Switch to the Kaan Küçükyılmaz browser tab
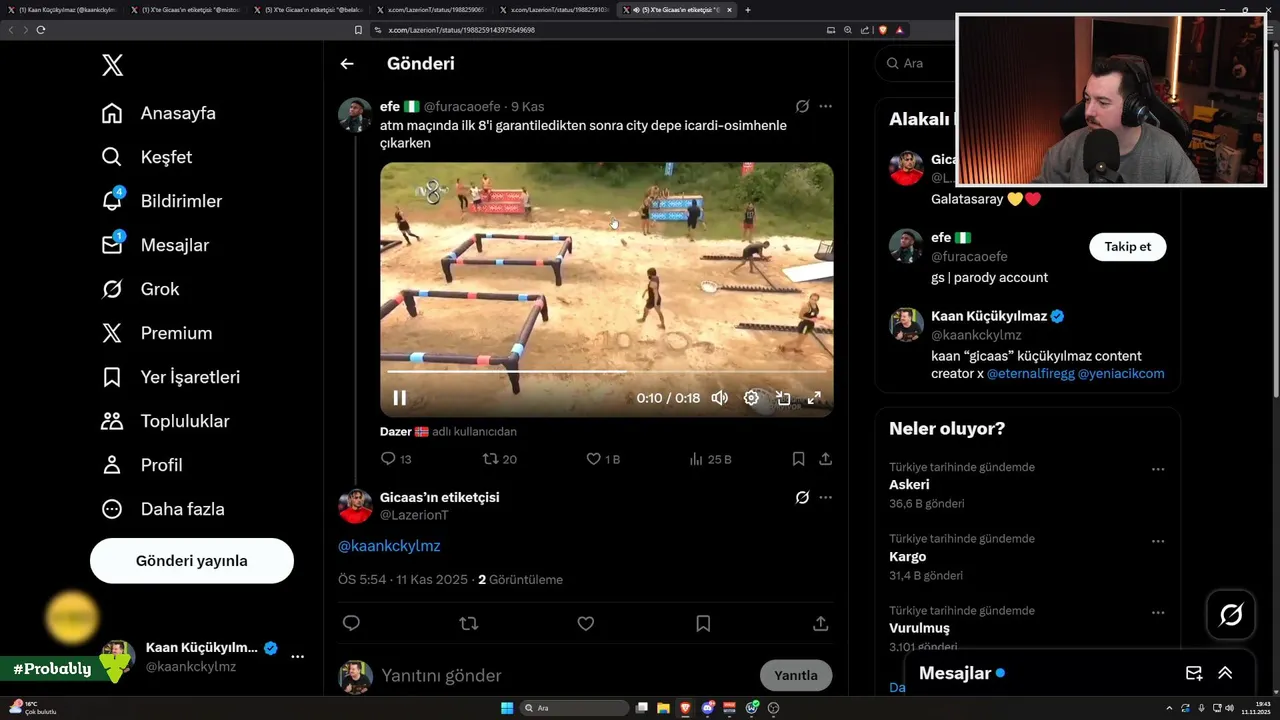The height and width of the screenshot is (720, 1280). point(62,10)
